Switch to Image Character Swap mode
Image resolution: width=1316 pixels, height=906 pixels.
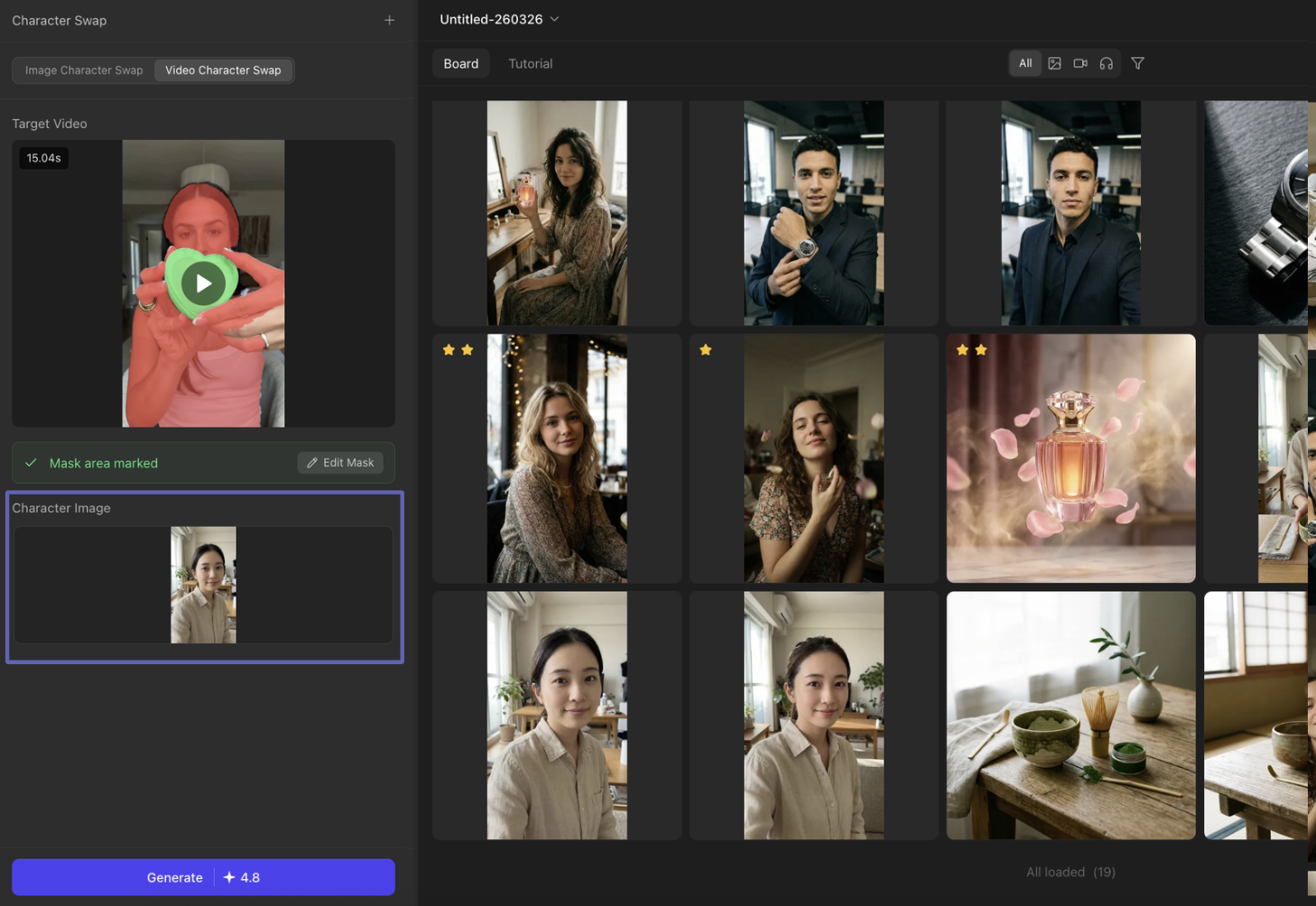tap(84, 70)
